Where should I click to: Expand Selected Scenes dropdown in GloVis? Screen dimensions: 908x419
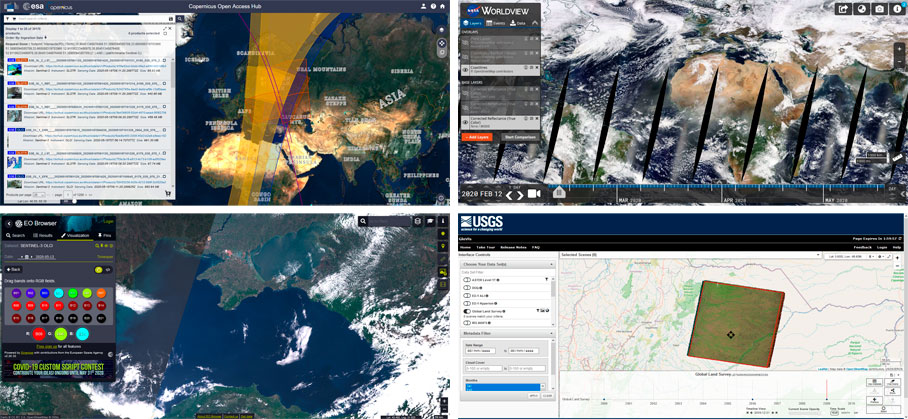tap(818, 255)
